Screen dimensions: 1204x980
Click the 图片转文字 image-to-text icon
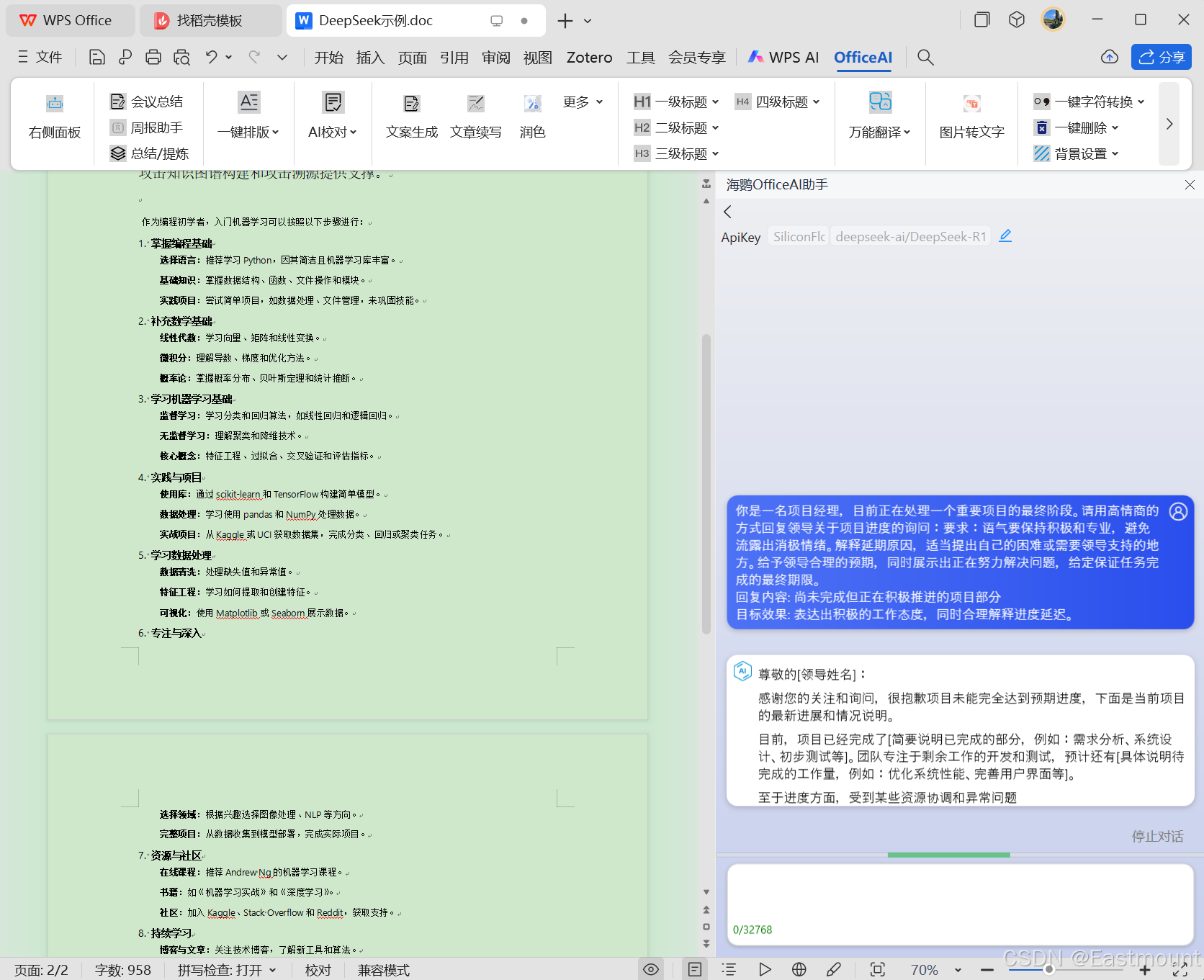(972, 104)
